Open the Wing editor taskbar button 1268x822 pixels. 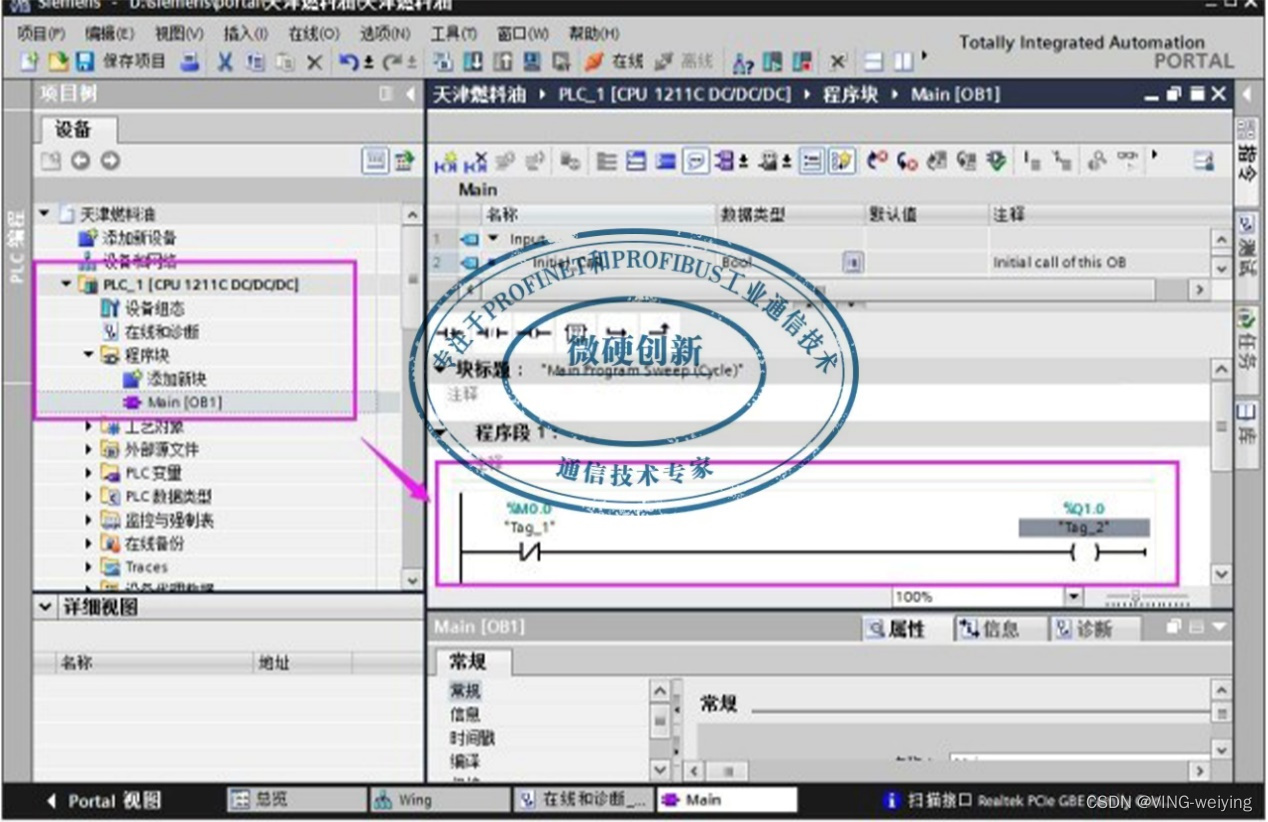coord(438,800)
